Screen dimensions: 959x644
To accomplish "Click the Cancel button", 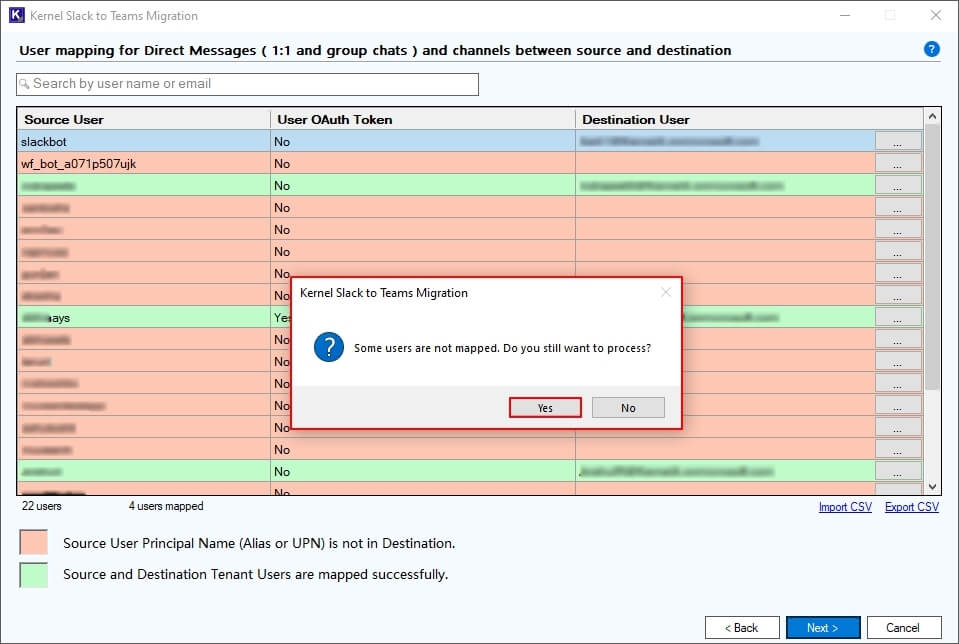I will coord(903,628).
